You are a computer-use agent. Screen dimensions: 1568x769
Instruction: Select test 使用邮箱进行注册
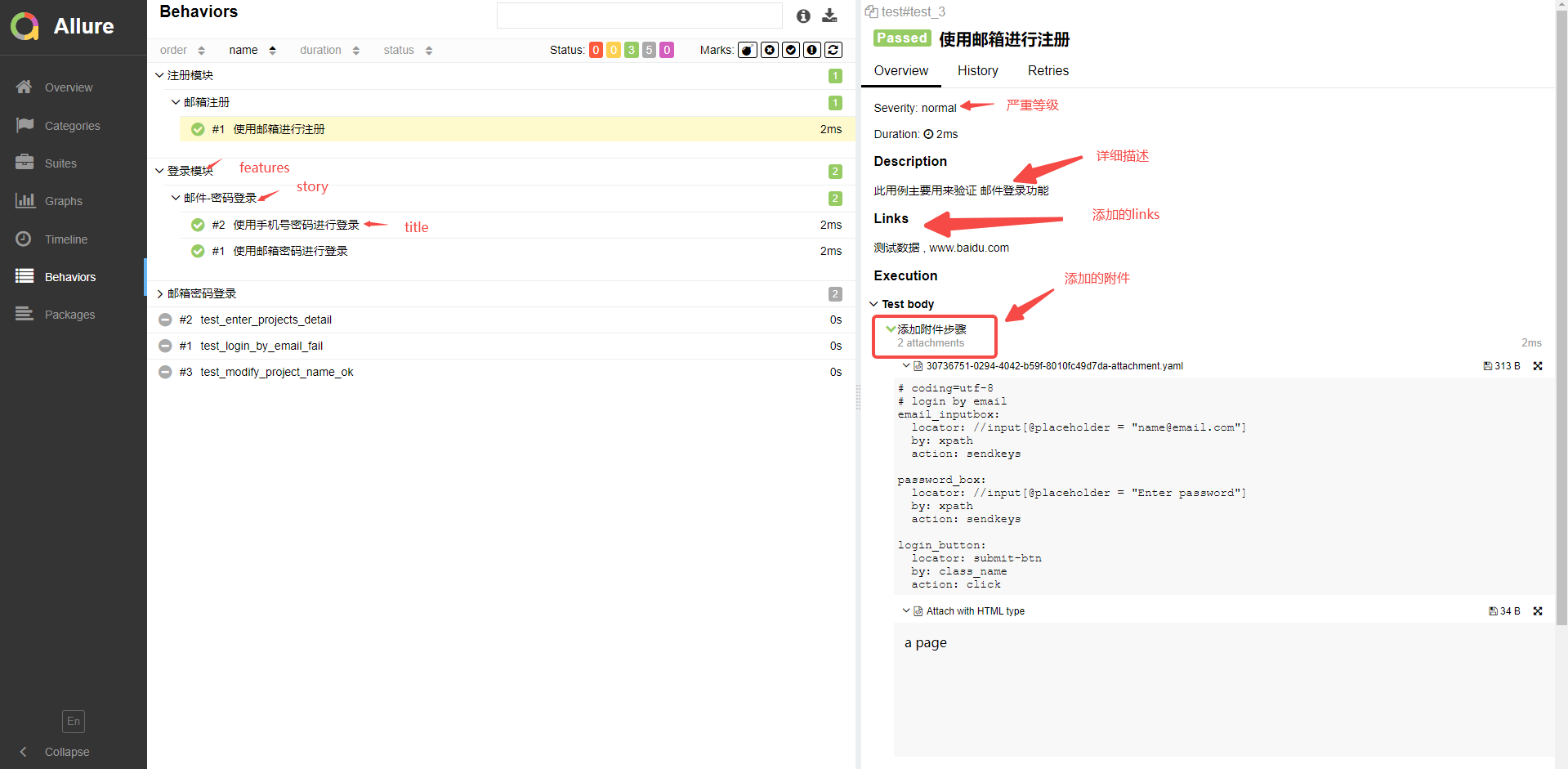pos(517,129)
